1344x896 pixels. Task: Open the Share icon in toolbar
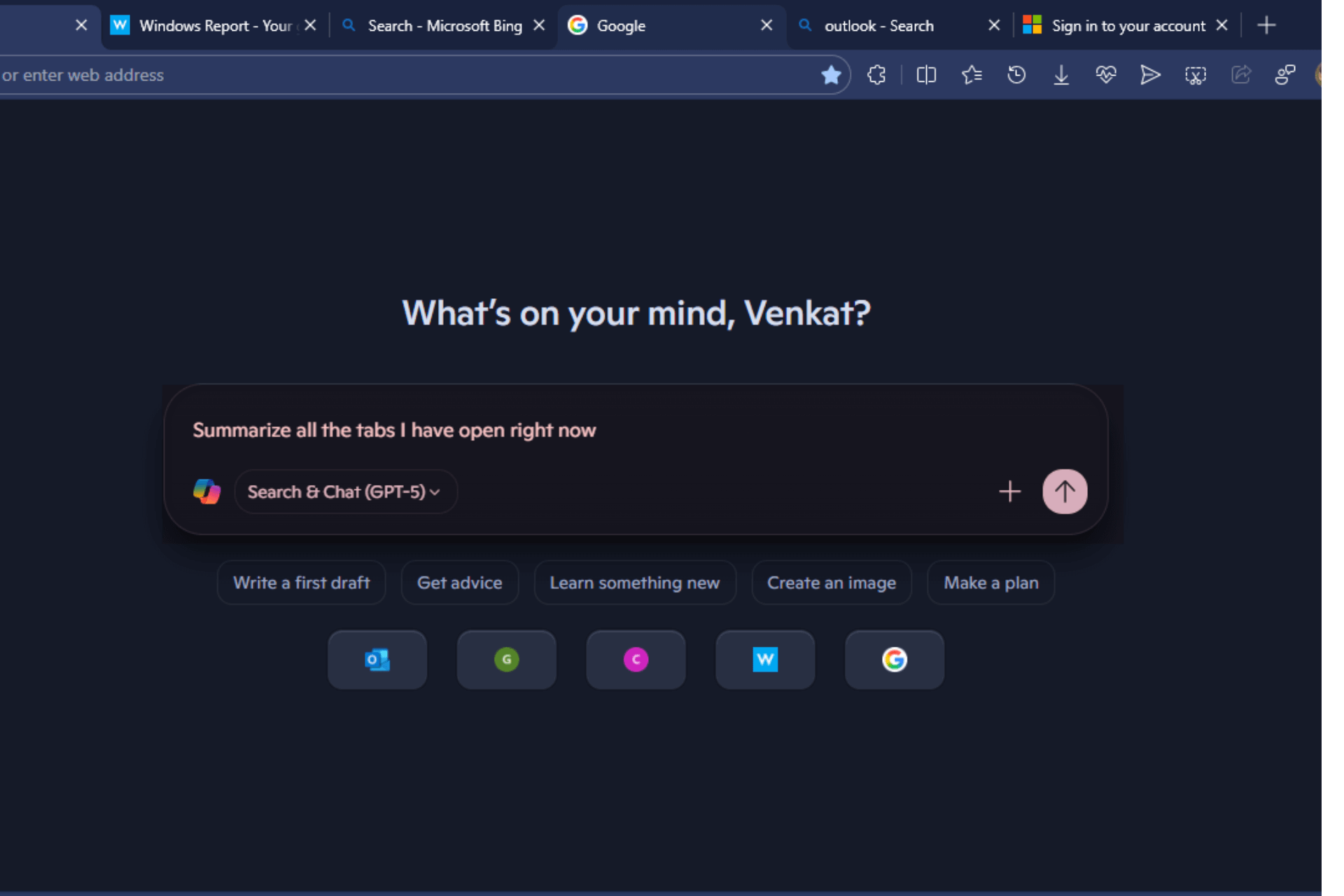[x=1242, y=75]
